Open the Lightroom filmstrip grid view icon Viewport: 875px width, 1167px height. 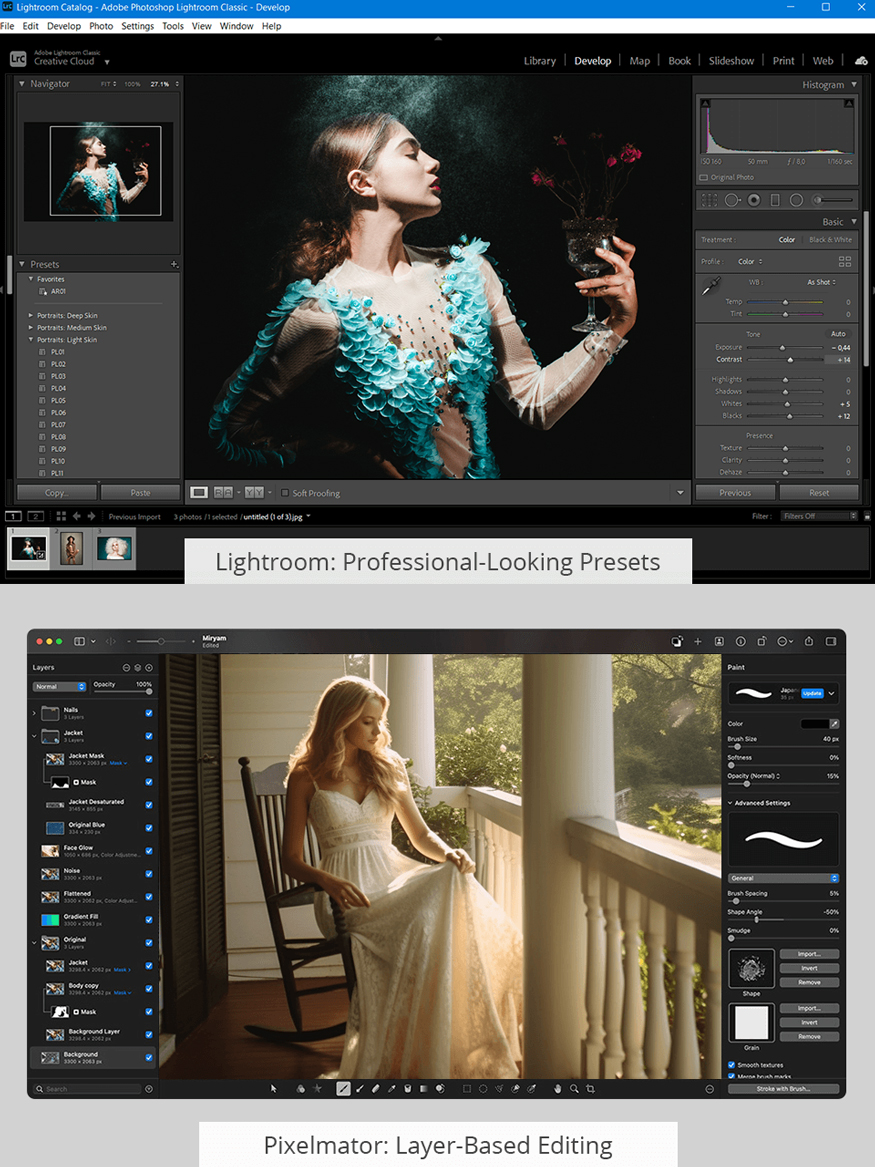[x=61, y=516]
